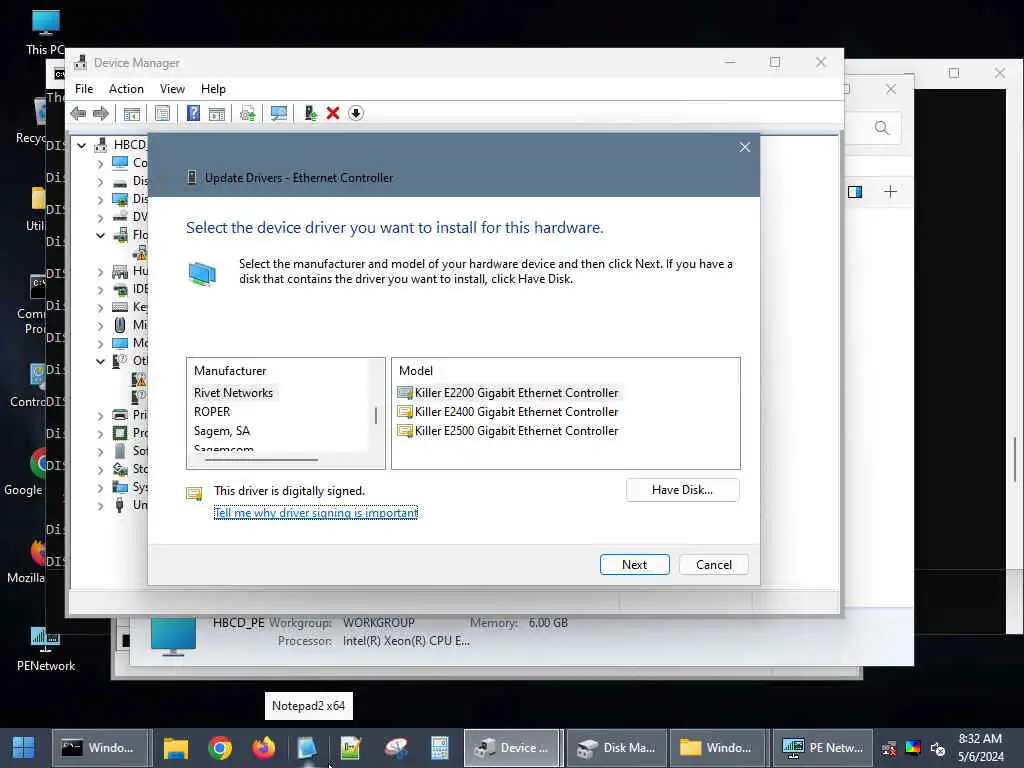Select Rivet Networks manufacturer
Image resolution: width=1024 pixels, height=768 pixels.
[233, 393]
